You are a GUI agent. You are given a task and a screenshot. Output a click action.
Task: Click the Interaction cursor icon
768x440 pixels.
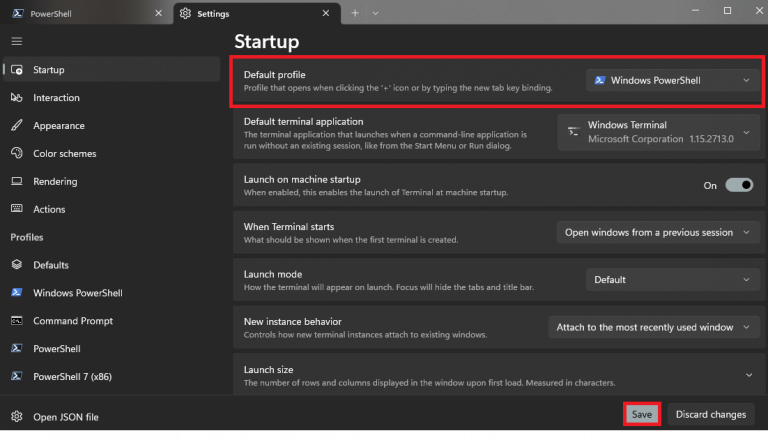pyautogui.click(x=17, y=98)
